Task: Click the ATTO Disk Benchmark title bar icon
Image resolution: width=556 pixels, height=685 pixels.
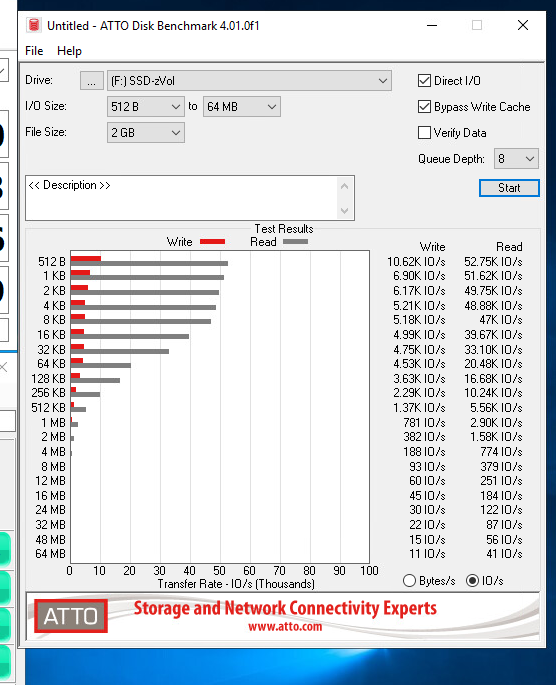Action: click(x=34, y=25)
